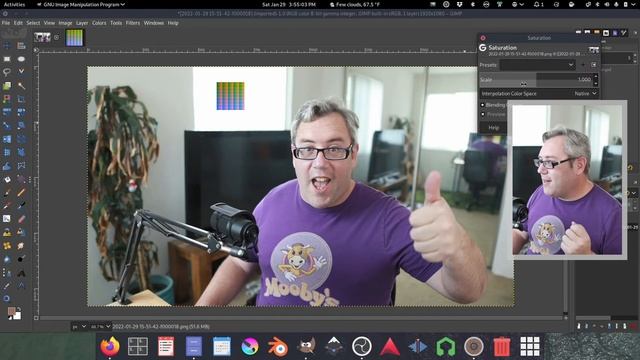Open the View menu
The image size is (640, 360).
coord(49,23)
